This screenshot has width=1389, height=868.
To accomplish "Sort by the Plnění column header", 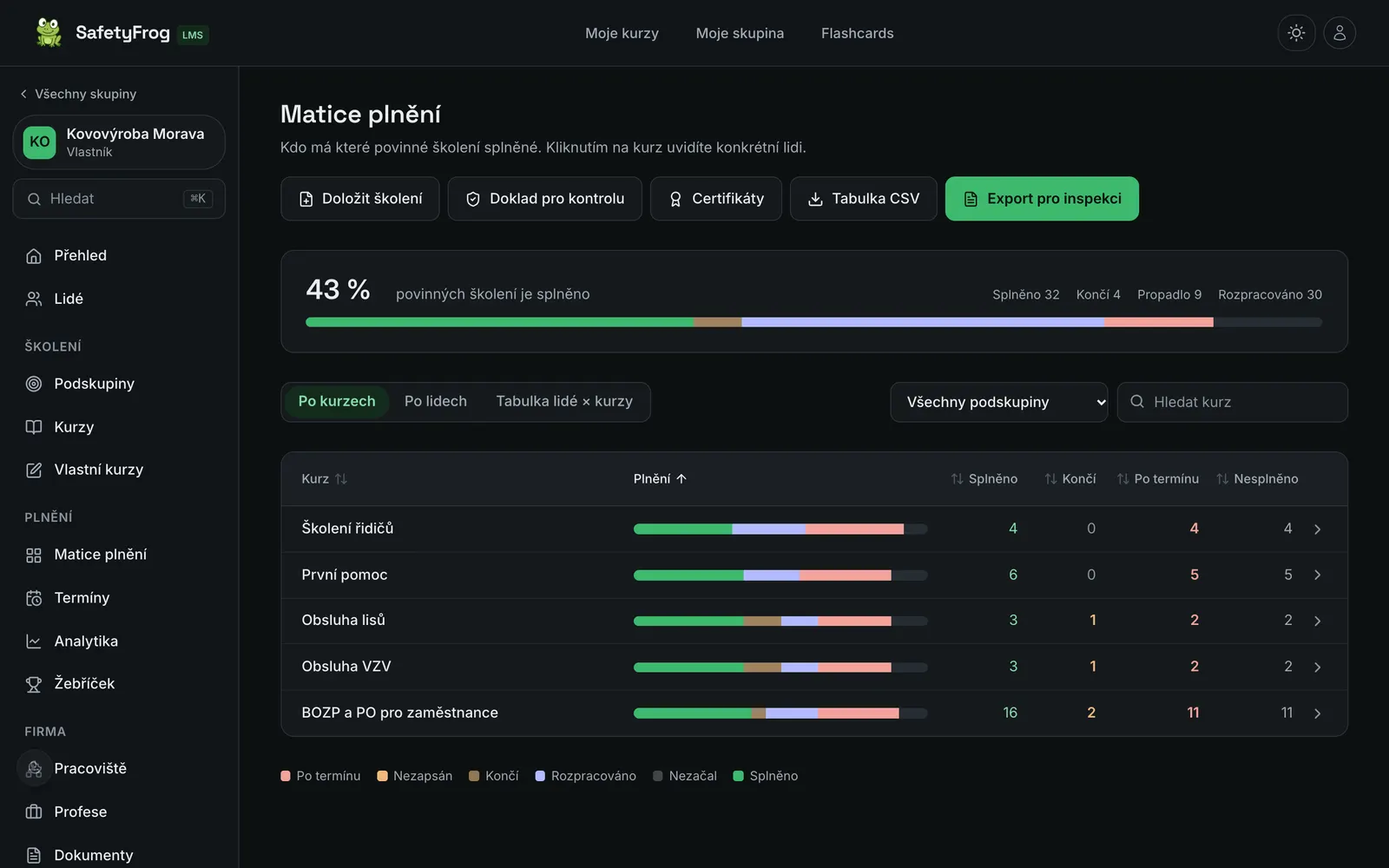I will coord(660,479).
